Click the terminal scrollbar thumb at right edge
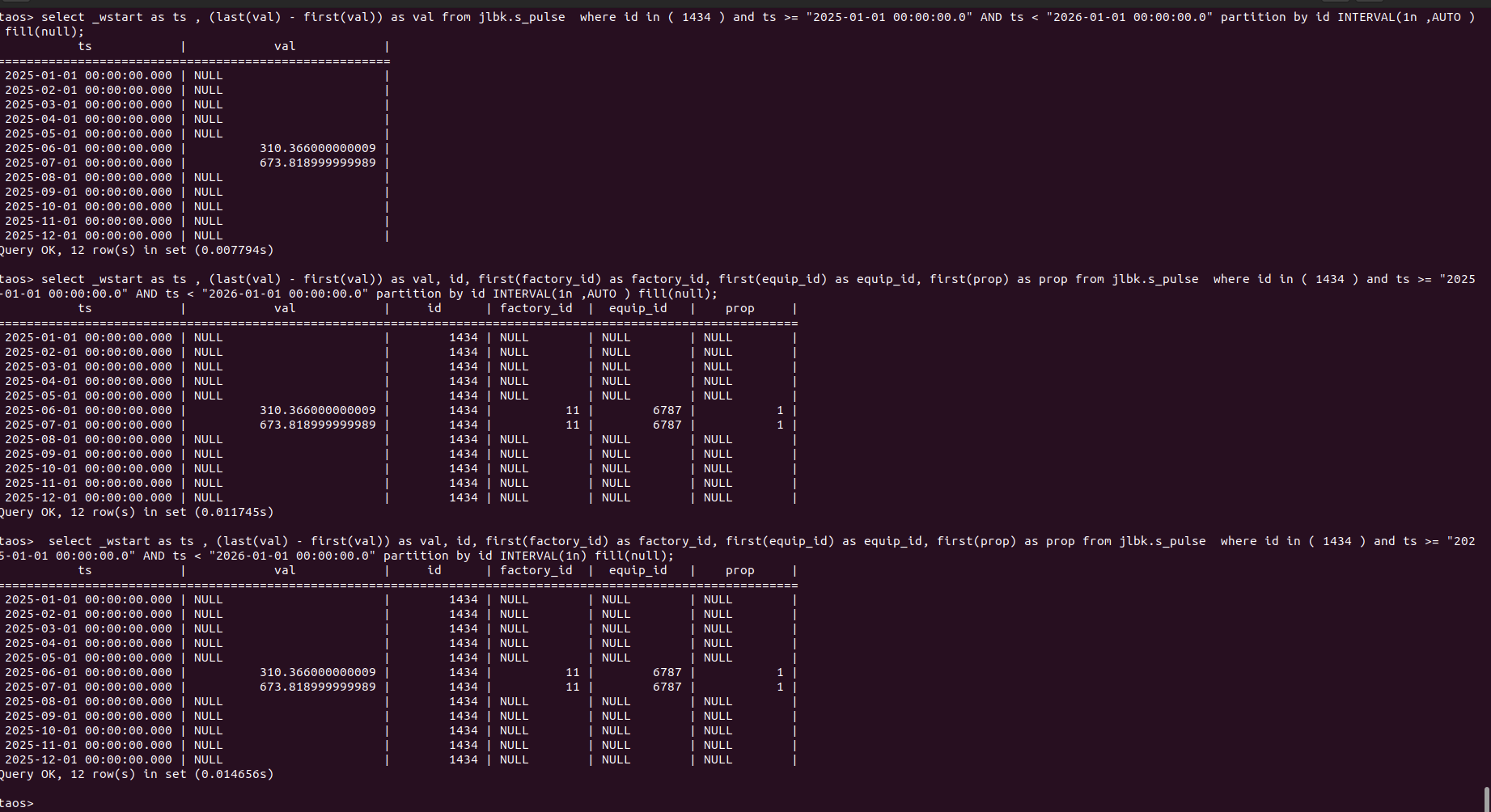The width and height of the screenshot is (1491, 812). click(x=1486, y=797)
